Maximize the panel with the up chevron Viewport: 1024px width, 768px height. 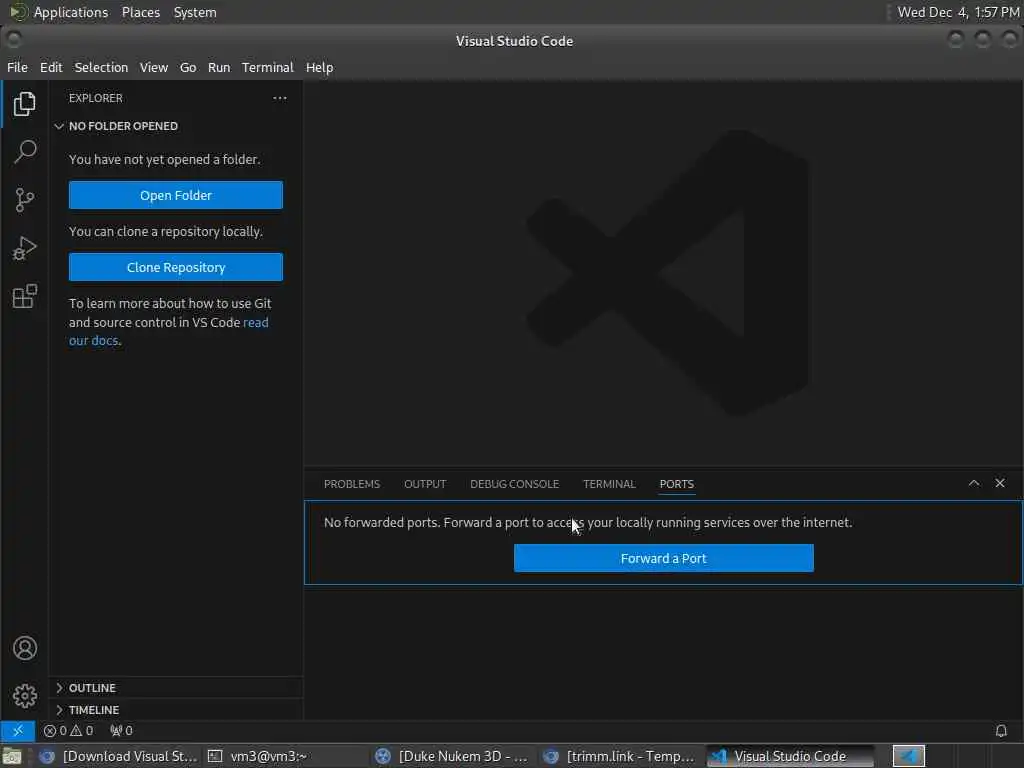tap(974, 483)
